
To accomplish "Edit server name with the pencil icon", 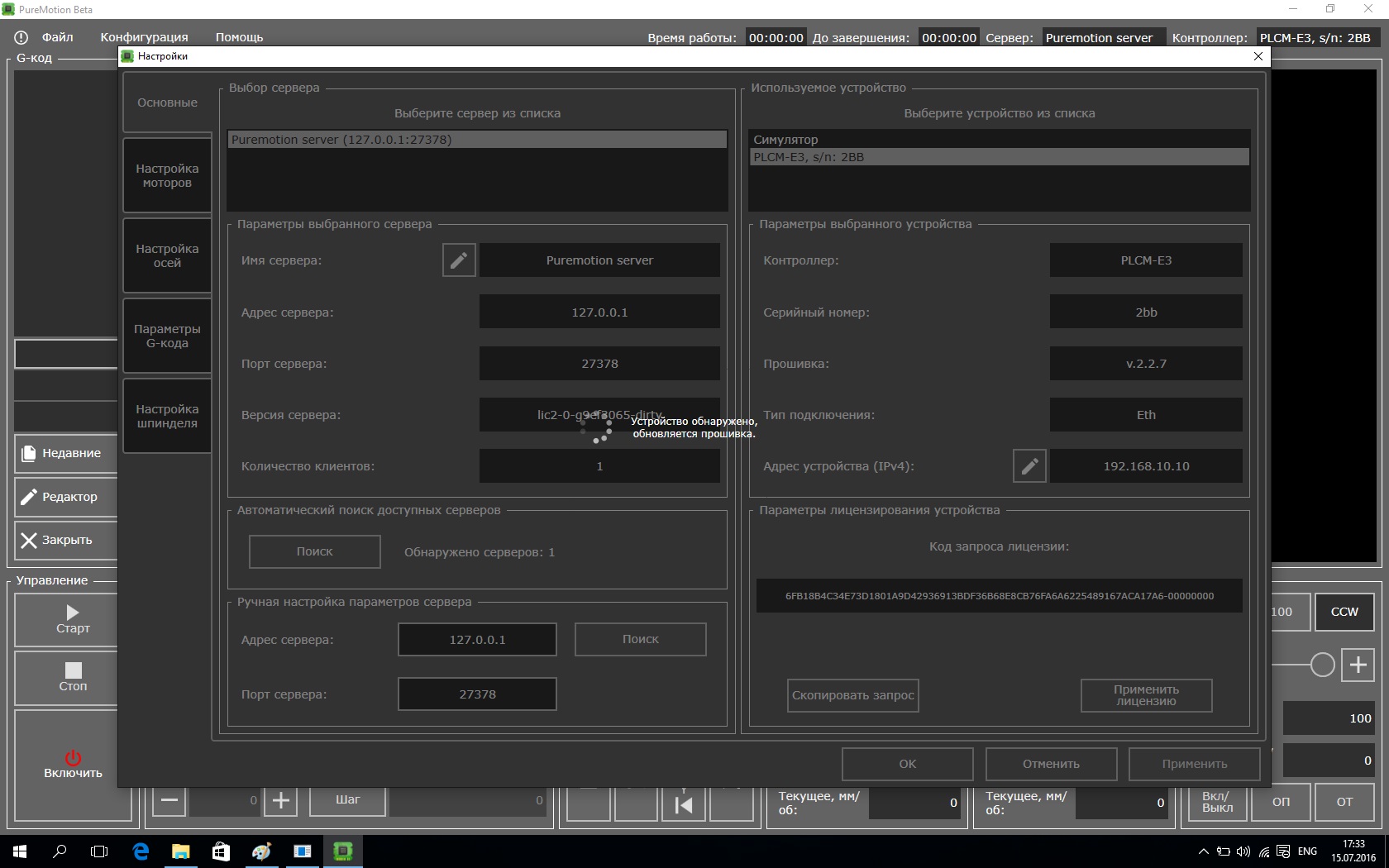I will (459, 260).
